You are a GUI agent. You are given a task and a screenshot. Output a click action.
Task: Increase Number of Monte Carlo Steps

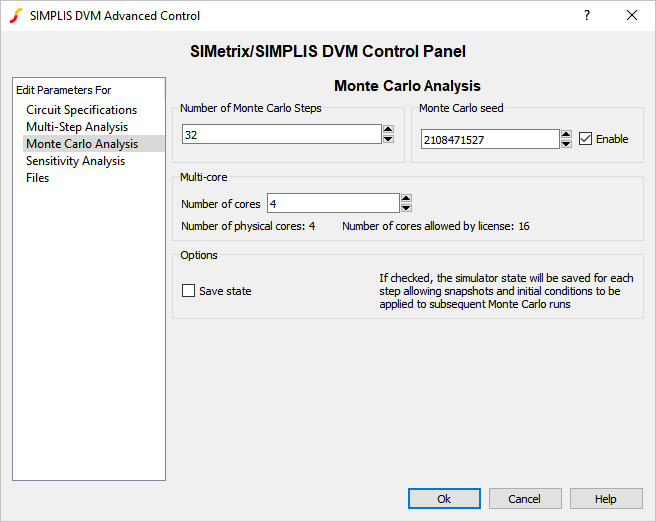point(388,129)
